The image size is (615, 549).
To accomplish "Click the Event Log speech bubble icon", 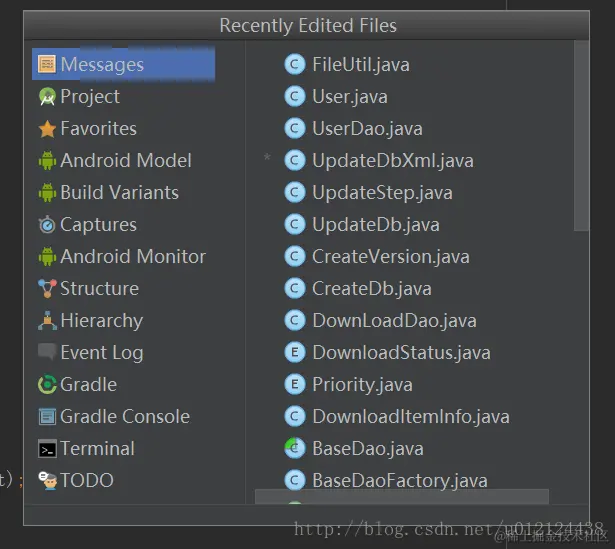I will point(47,352).
